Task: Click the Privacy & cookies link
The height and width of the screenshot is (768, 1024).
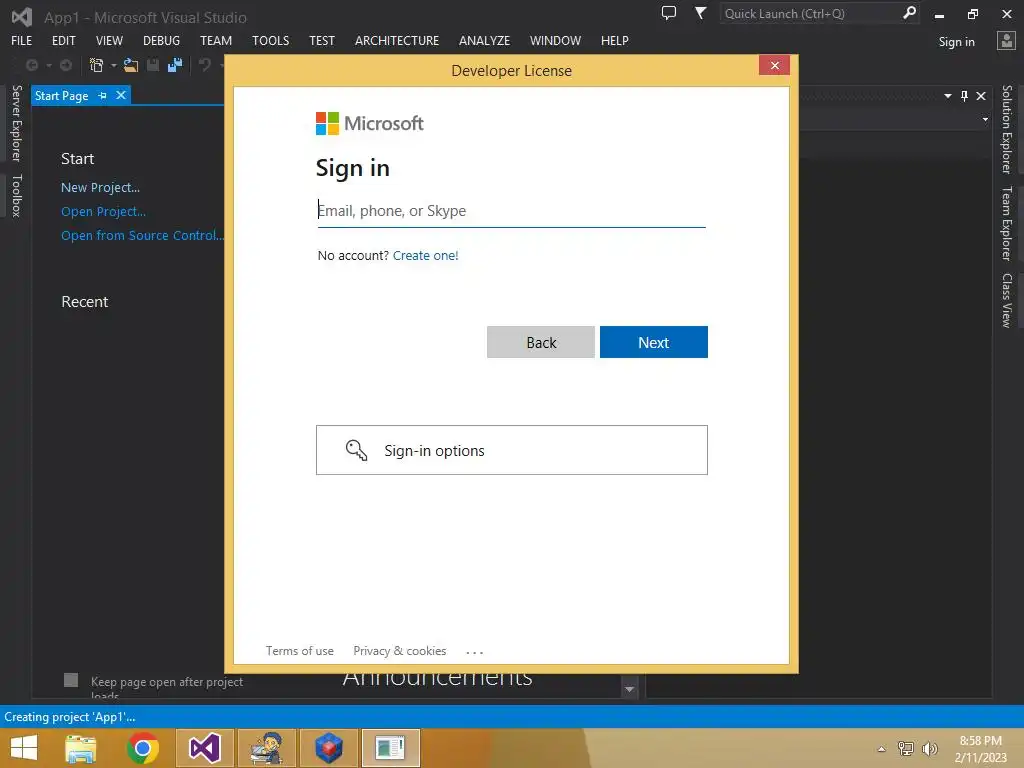Action: (400, 651)
